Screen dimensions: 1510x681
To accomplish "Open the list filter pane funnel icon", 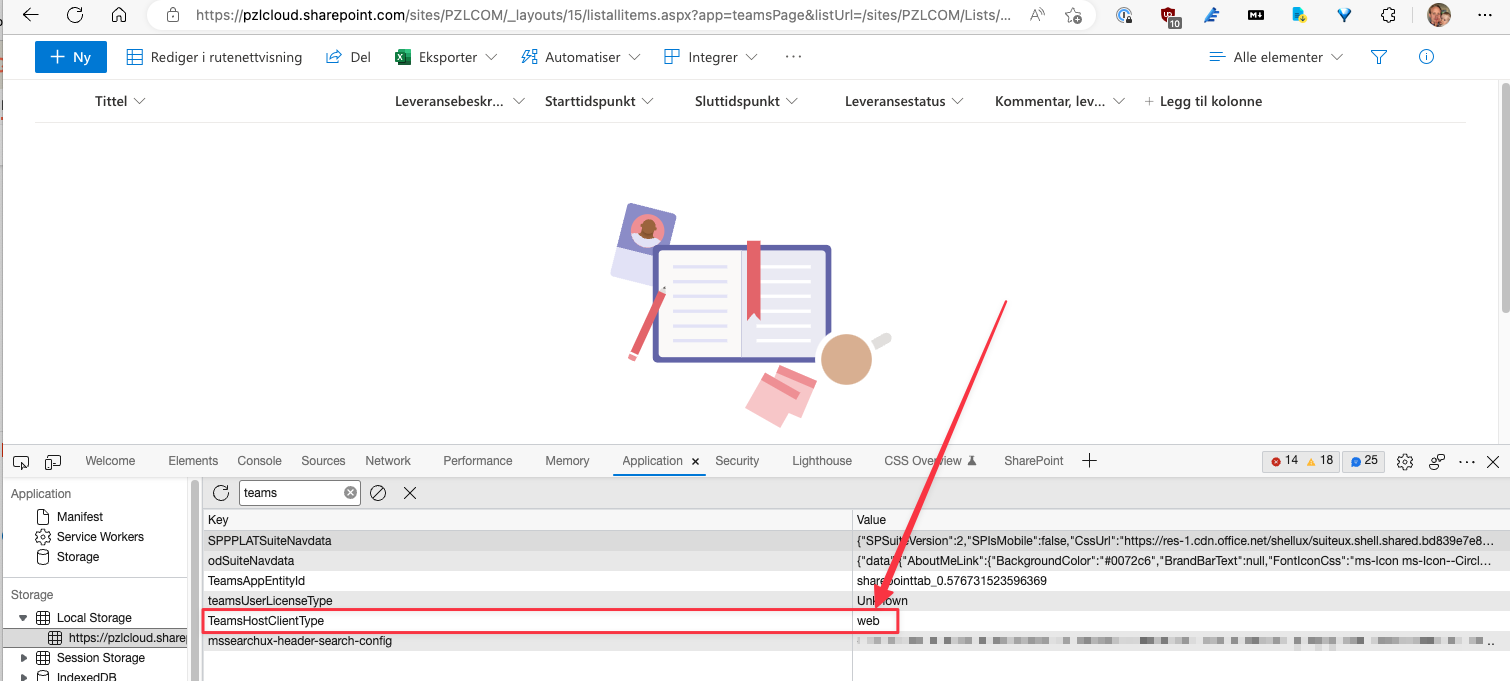I will [1379, 57].
